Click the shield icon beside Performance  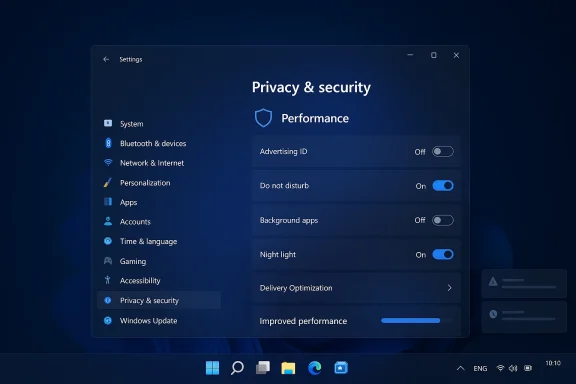263,118
